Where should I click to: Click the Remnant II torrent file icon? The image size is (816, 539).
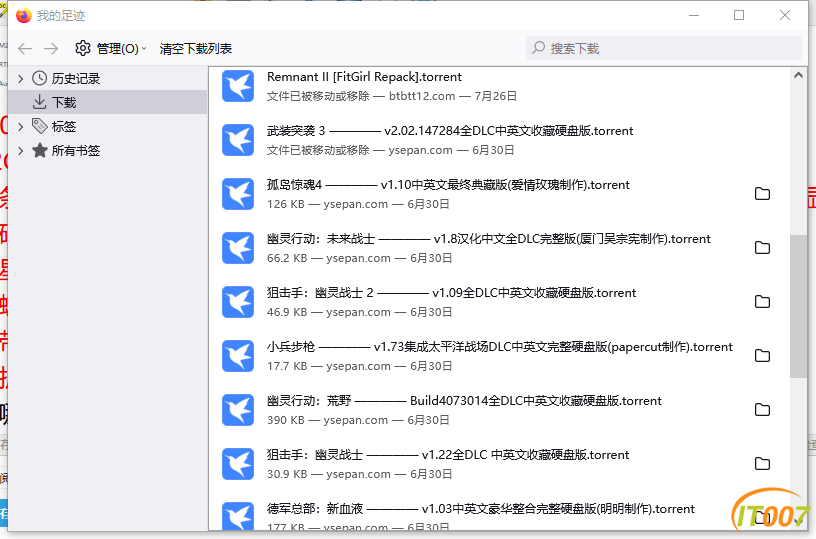click(x=238, y=86)
